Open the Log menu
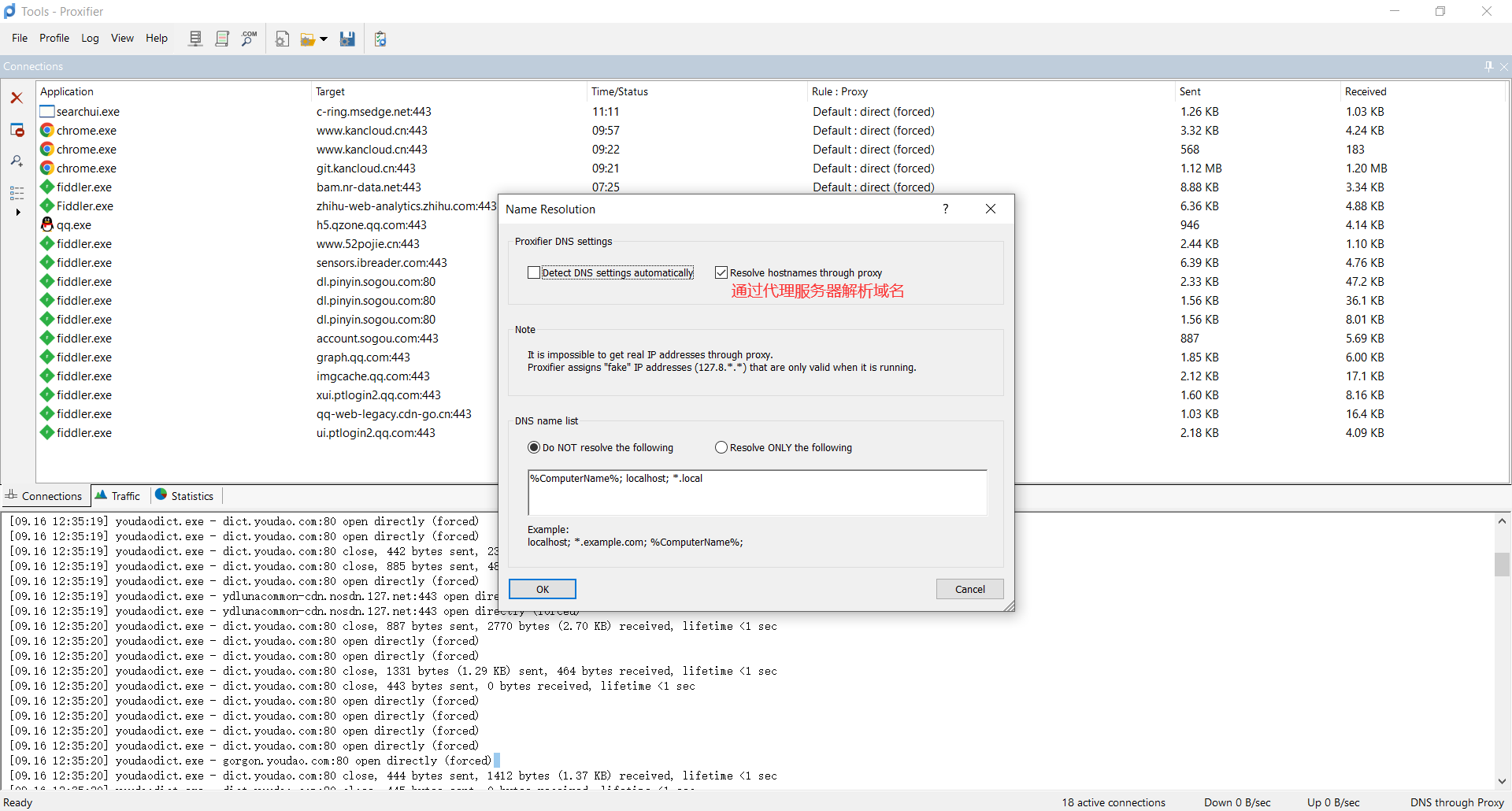 90,38
